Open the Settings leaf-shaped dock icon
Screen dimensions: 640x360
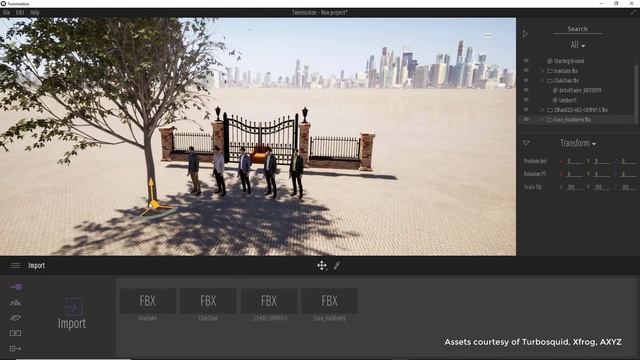pyautogui.click(x=16, y=318)
